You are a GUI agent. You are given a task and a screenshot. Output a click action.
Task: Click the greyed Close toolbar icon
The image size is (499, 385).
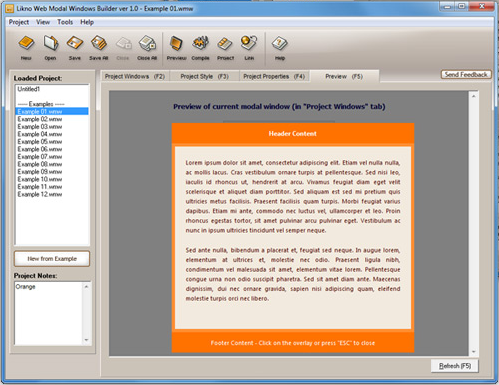point(123,48)
